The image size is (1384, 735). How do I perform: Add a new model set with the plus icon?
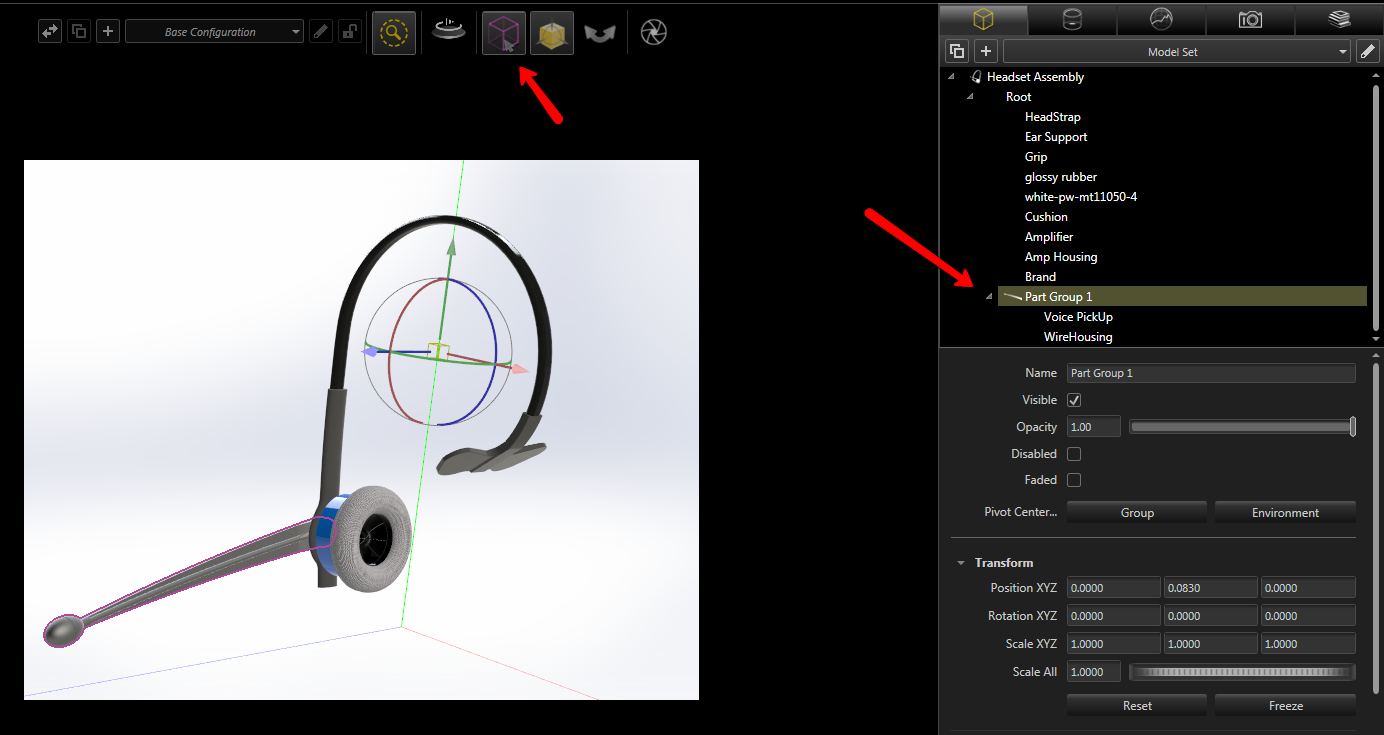[x=986, y=51]
